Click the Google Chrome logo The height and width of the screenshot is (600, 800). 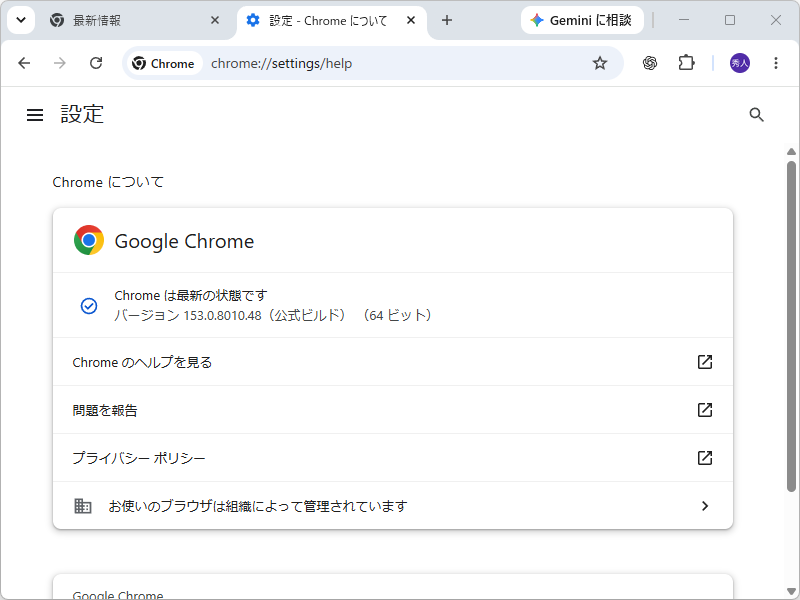[89, 240]
